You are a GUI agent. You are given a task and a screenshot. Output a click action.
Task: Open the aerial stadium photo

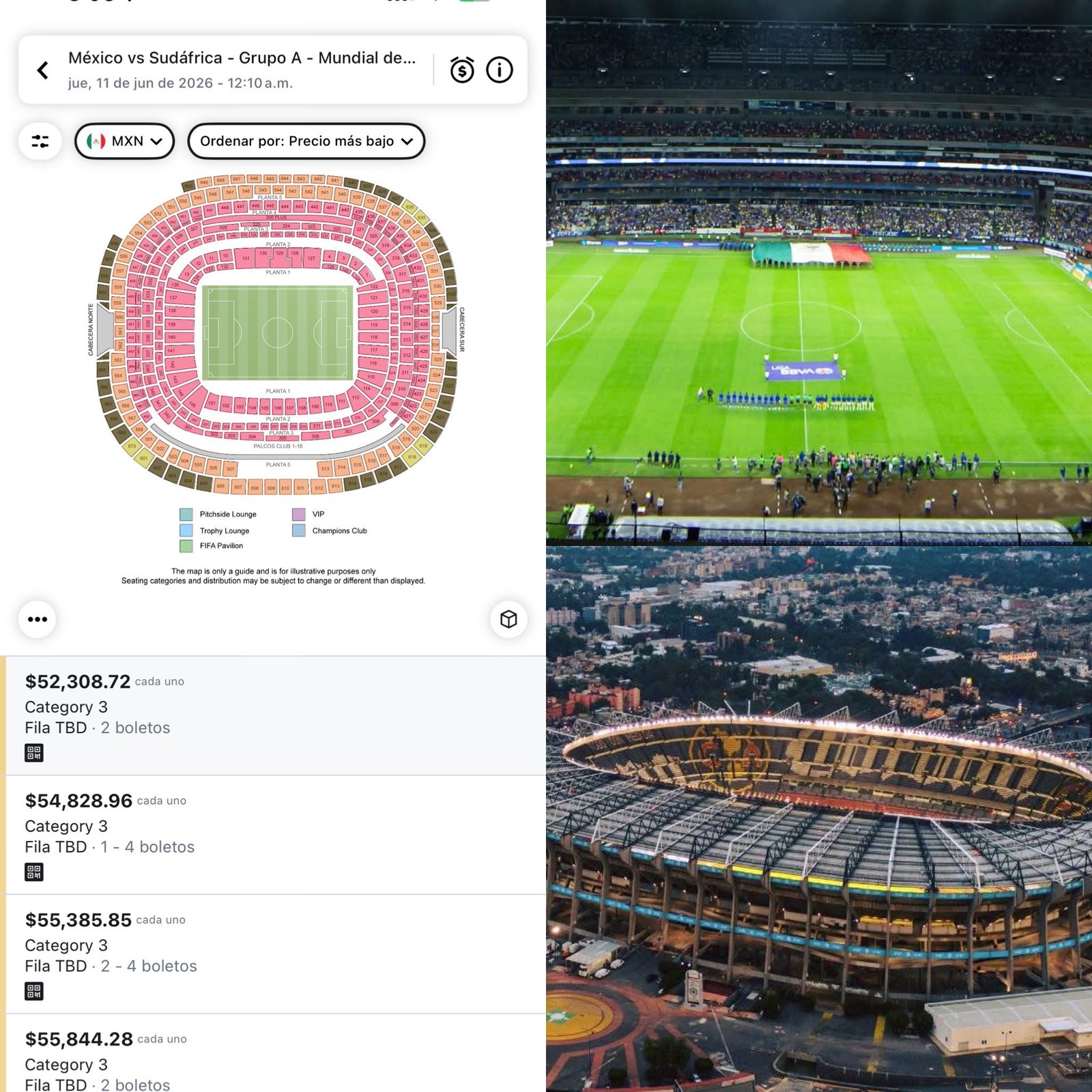(x=819, y=819)
